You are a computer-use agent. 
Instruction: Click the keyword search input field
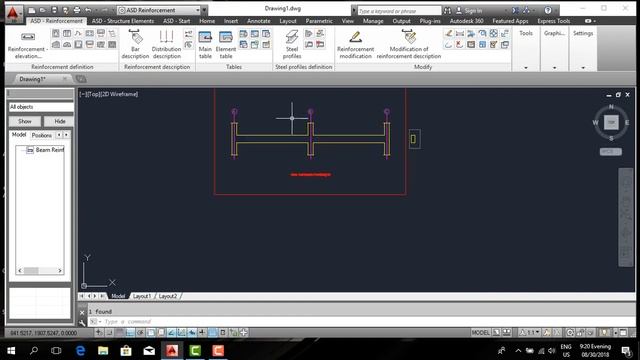pyautogui.click(x=399, y=11)
